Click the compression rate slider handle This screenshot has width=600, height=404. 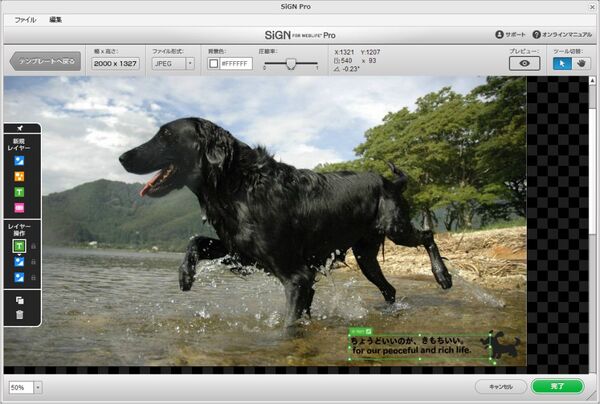tap(291, 64)
